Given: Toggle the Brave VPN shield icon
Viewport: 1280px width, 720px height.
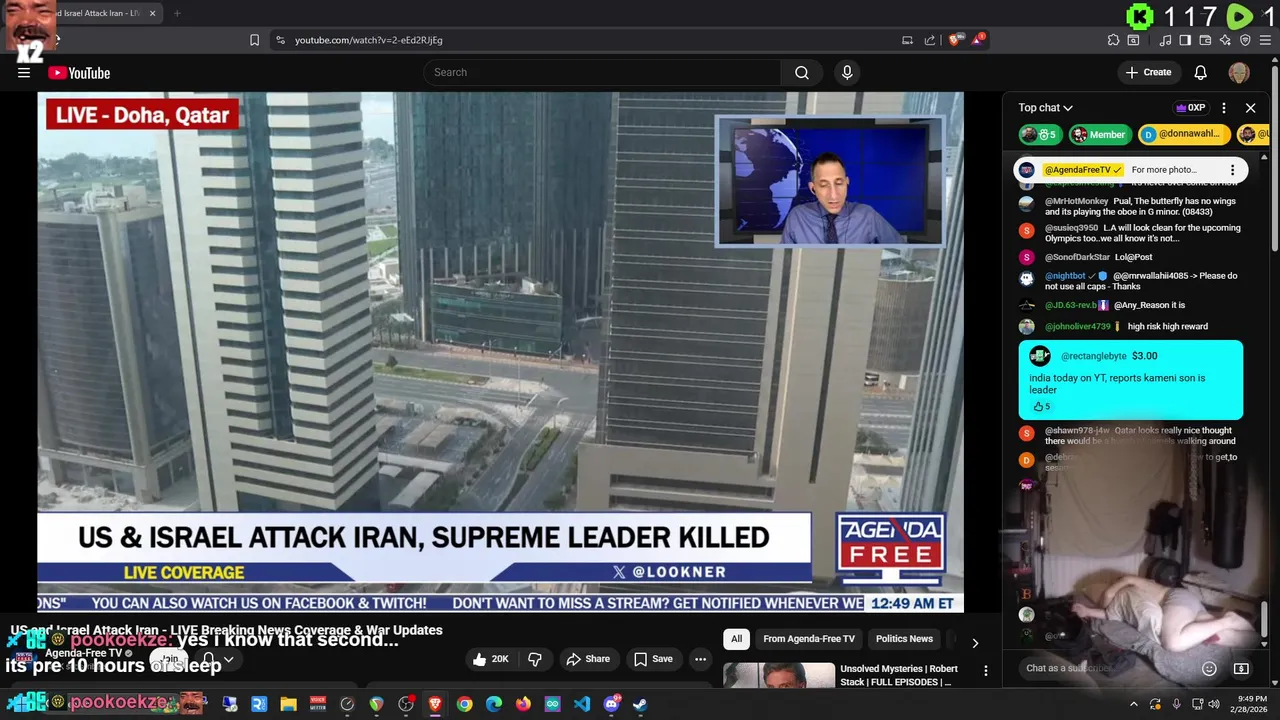Looking at the screenshot, I should (x=1245, y=40).
